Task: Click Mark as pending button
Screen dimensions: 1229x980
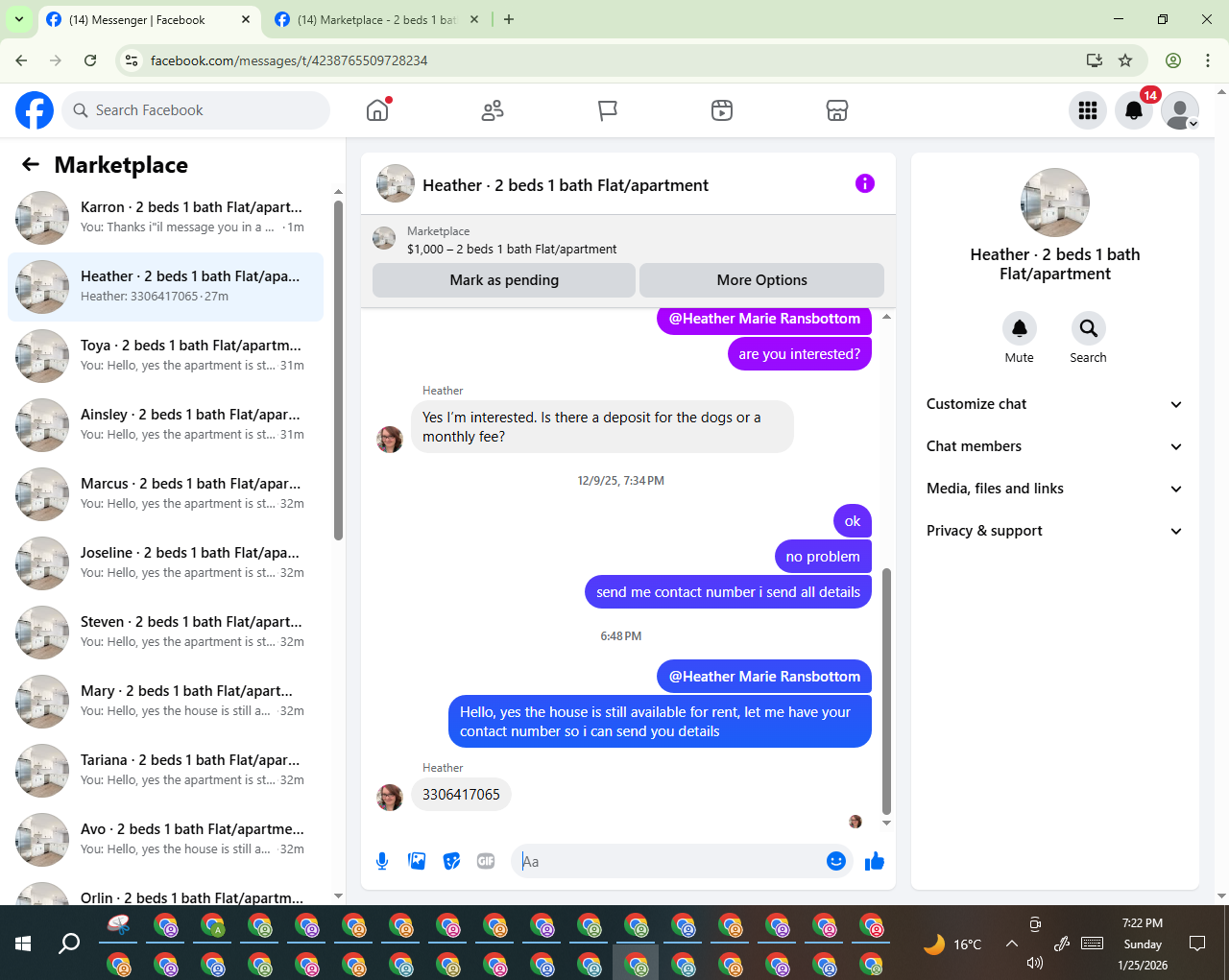Action: (504, 280)
